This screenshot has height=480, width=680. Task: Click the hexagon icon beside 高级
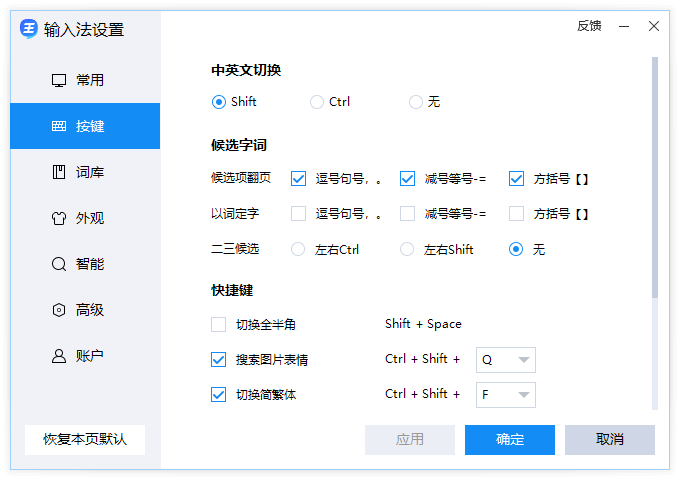click(58, 310)
